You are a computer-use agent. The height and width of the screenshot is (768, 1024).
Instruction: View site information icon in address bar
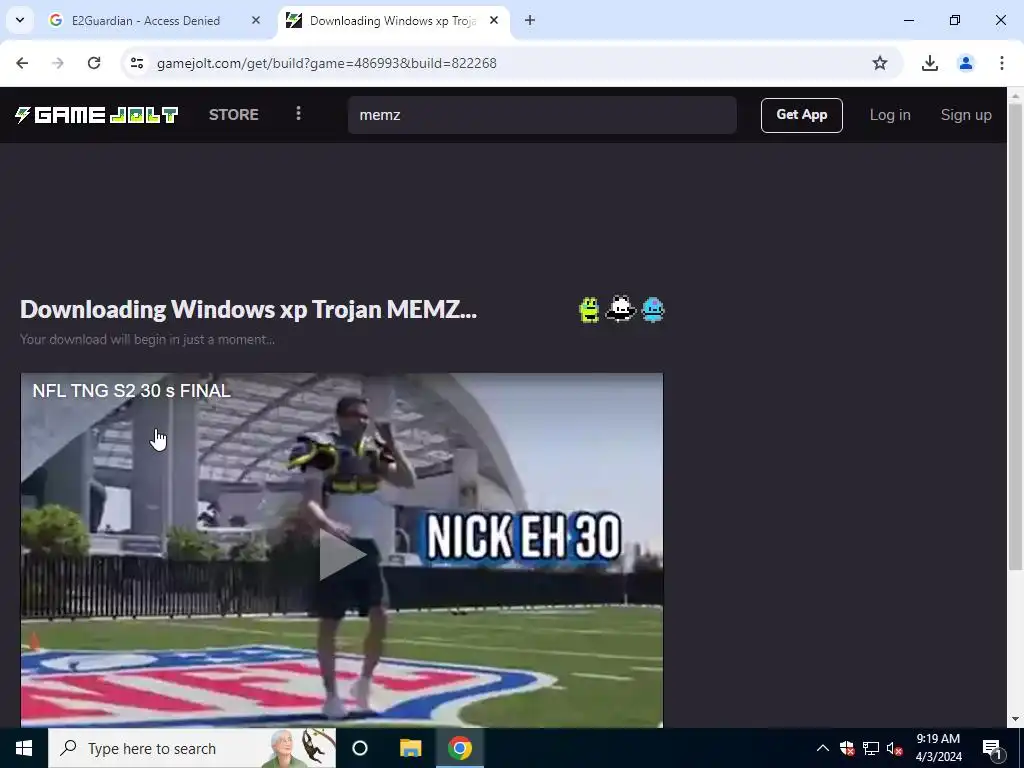click(x=137, y=63)
